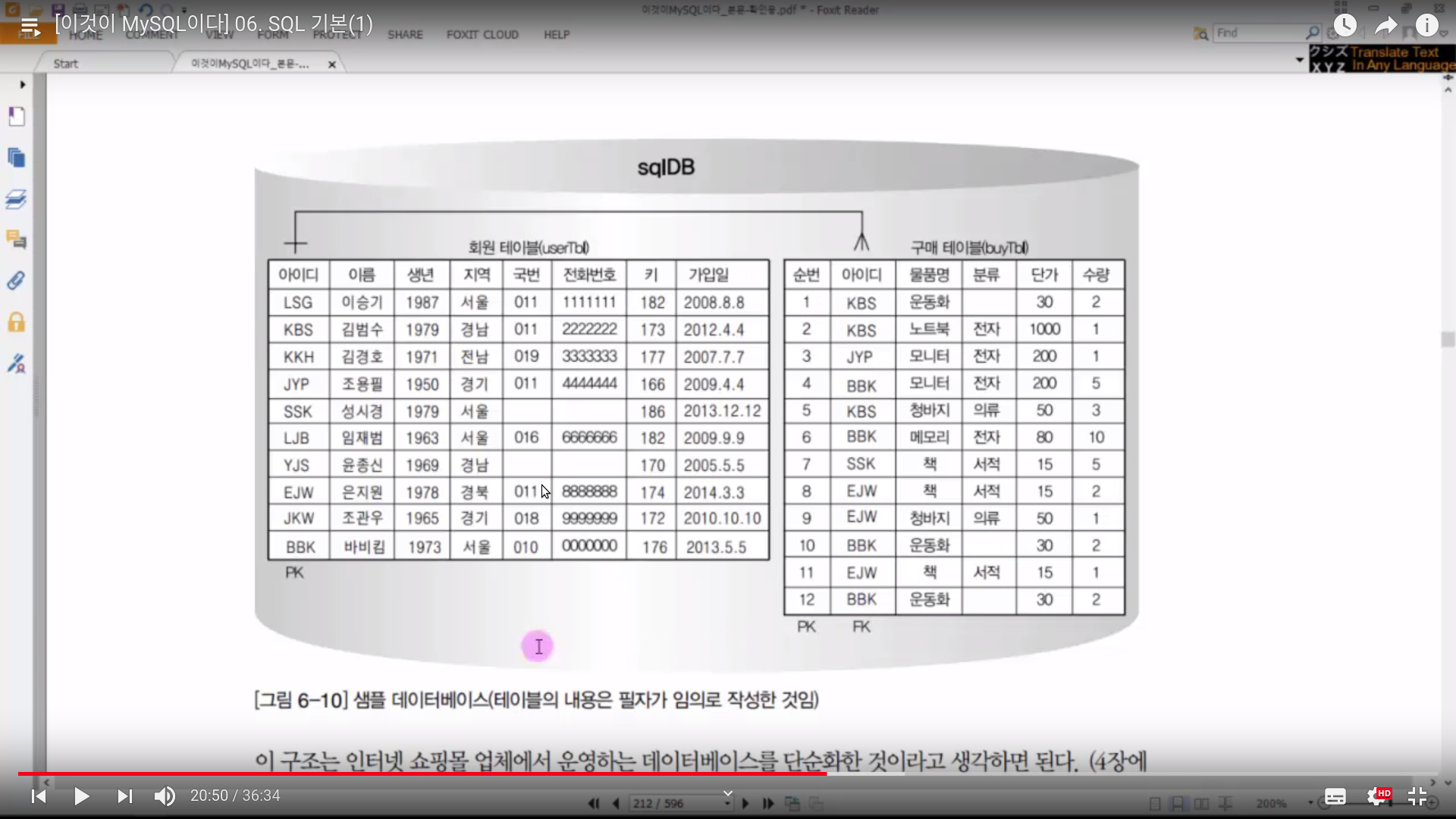This screenshot has height=819, width=1456.
Task: Go to next page in Foxit status bar
Action: coord(745,803)
